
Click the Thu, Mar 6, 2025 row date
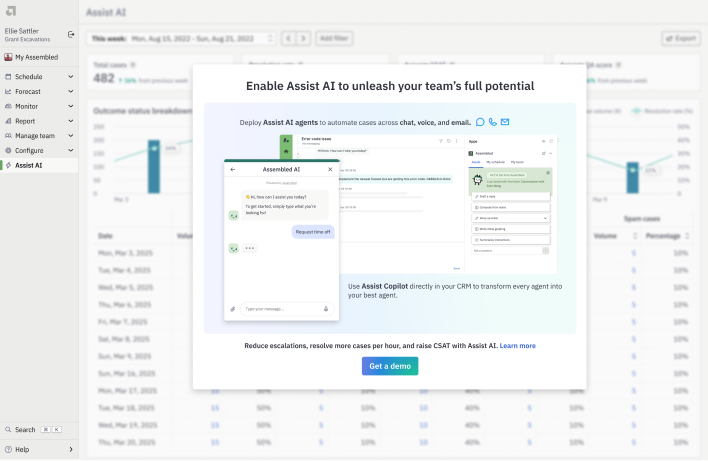[x=125, y=305]
